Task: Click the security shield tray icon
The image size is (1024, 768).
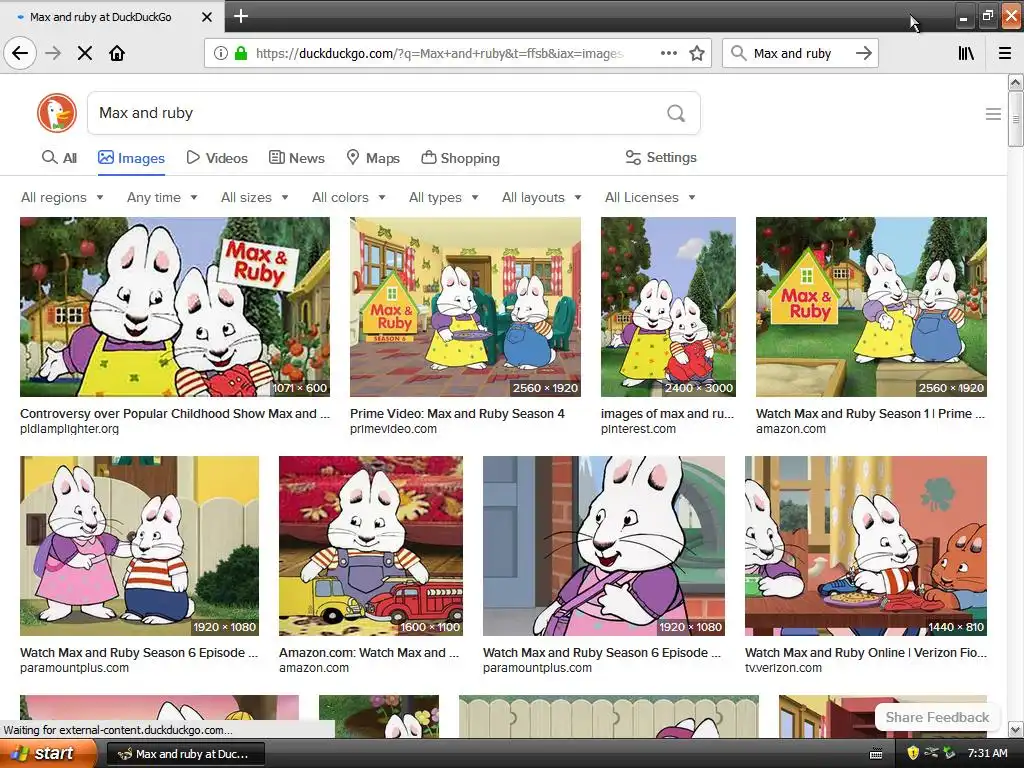Action: click(x=913, y=754)
